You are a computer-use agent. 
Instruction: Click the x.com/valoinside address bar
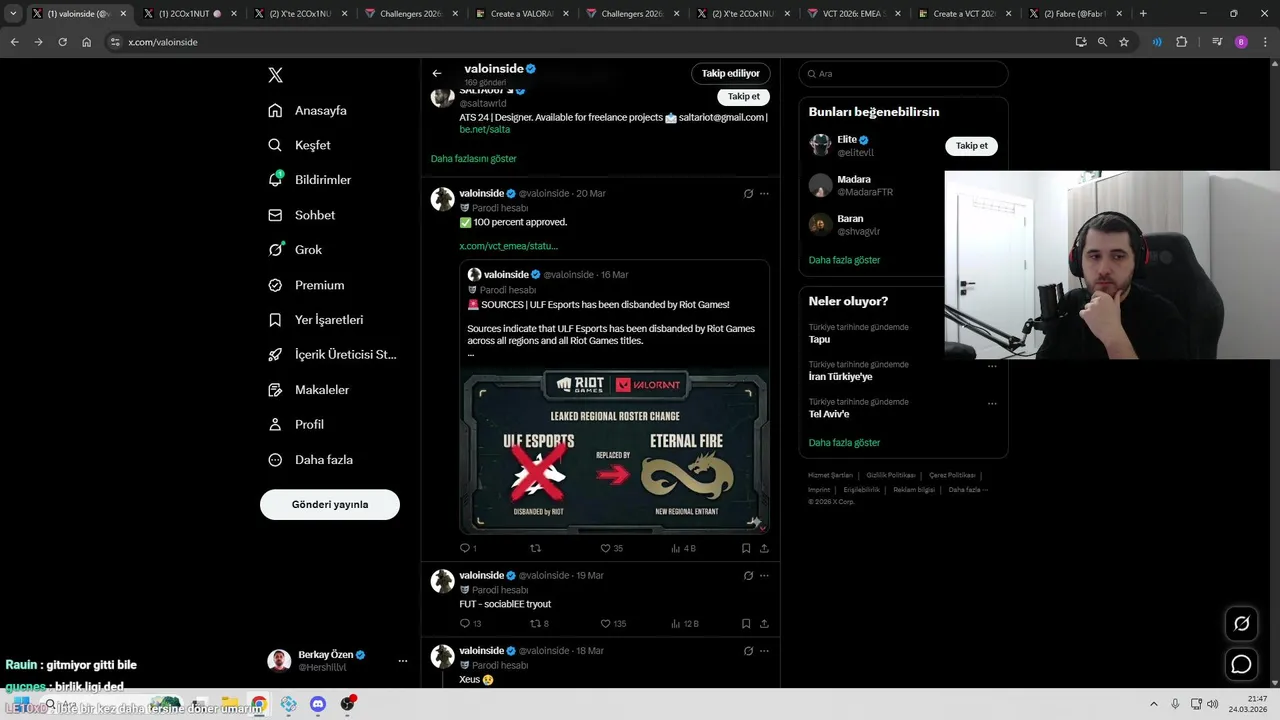coord(590,42)
